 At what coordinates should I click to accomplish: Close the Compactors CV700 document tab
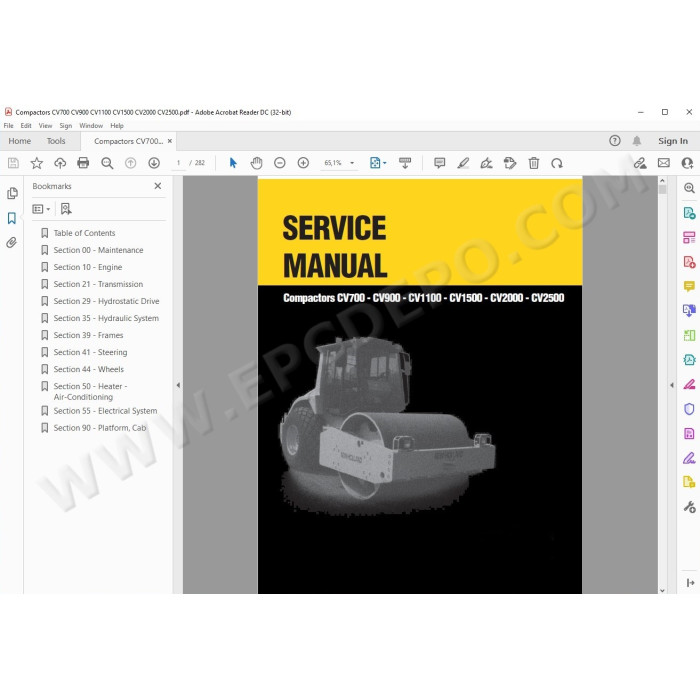170,141
